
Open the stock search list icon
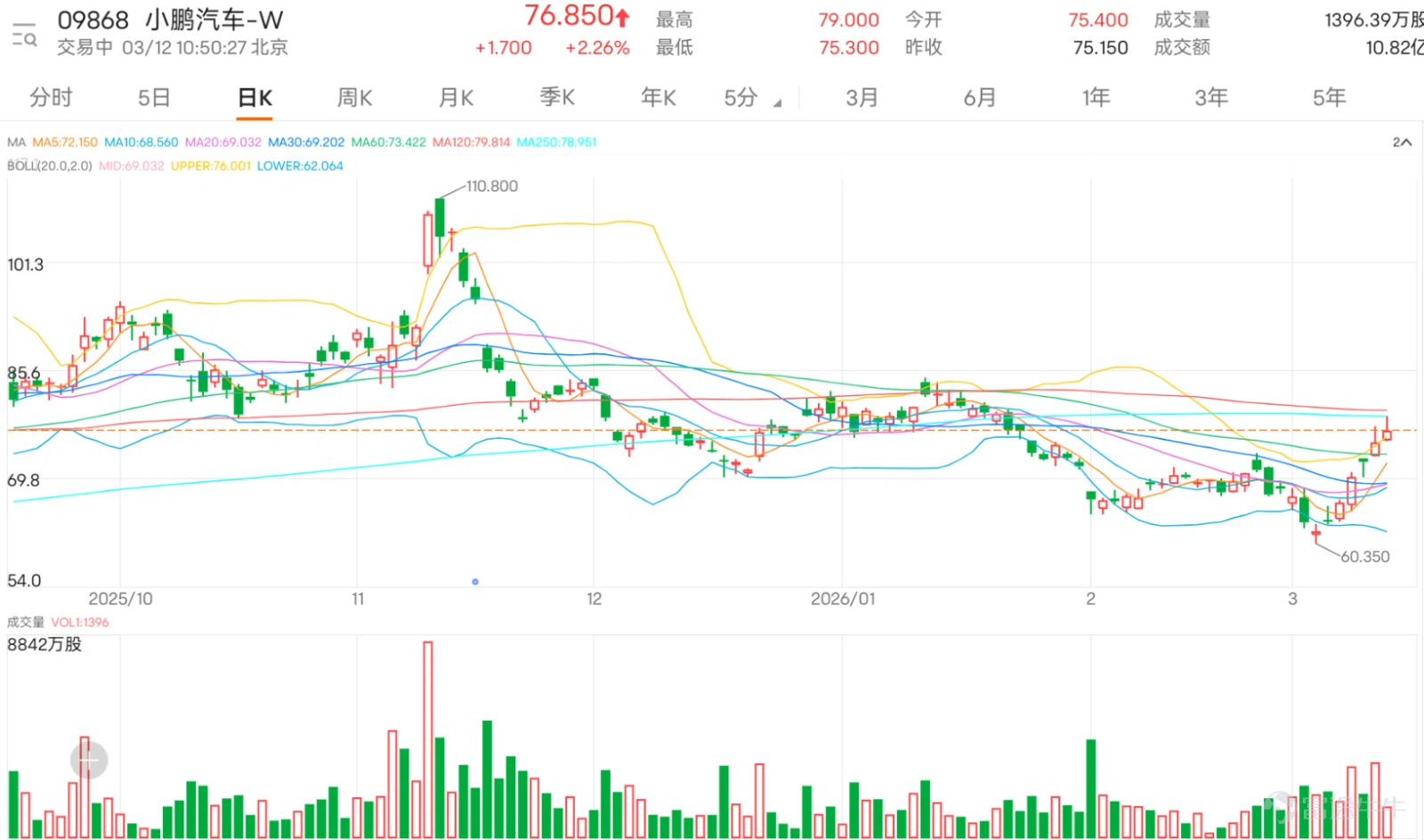tap(24, 35)
